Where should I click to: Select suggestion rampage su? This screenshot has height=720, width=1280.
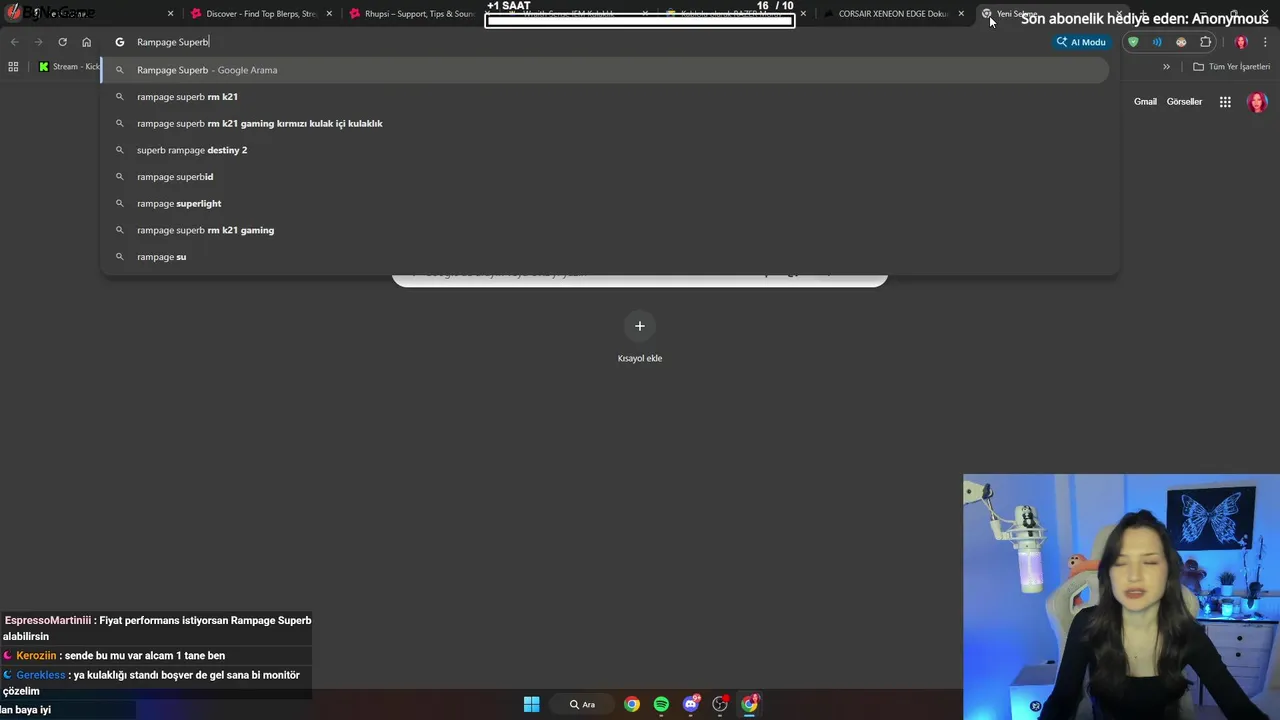pos(605,257)
